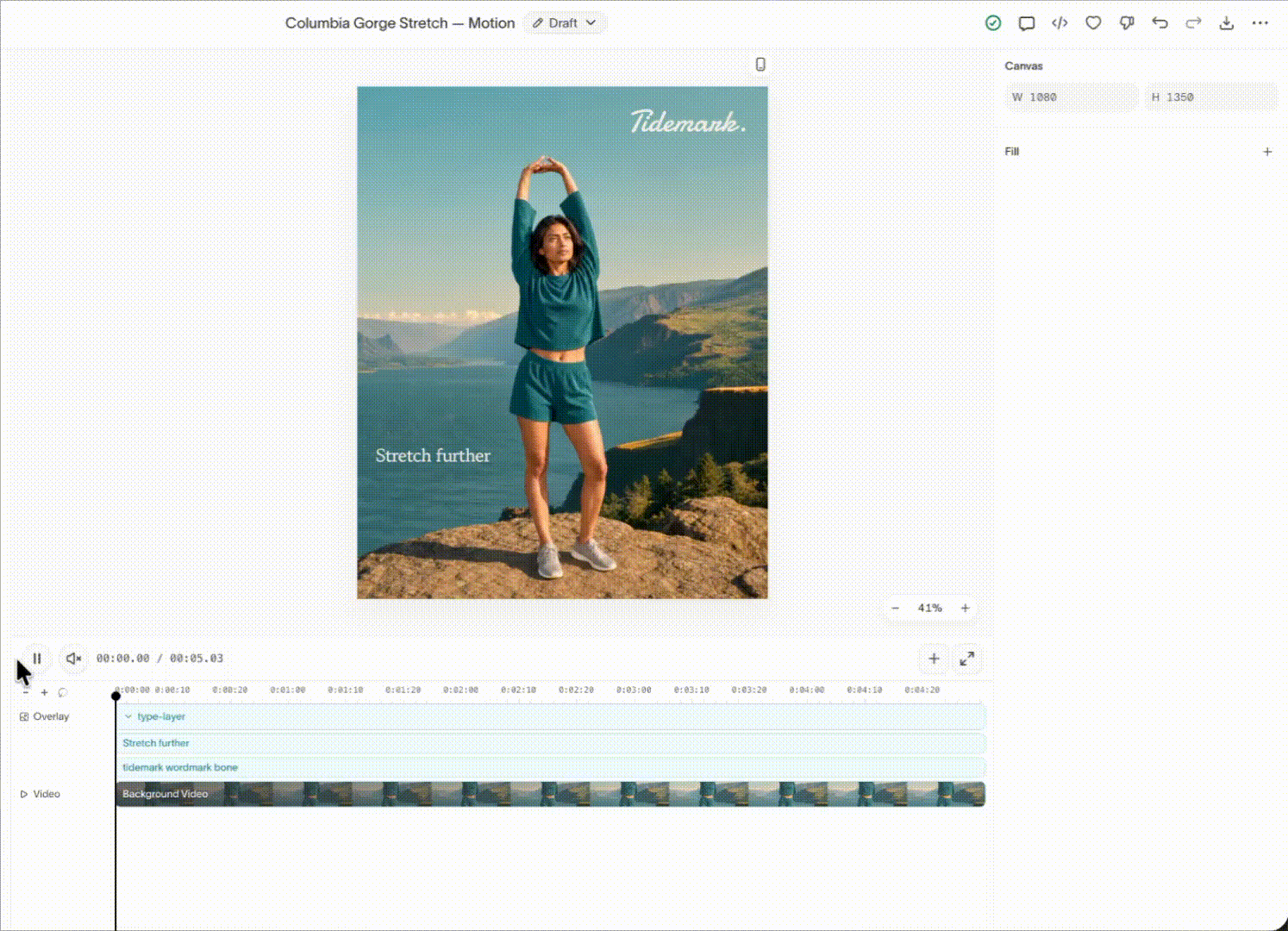Screen dimensions: 1288x931
Task: Click the plus button beside the fullscreen icon
Action: tap(934, 659)
